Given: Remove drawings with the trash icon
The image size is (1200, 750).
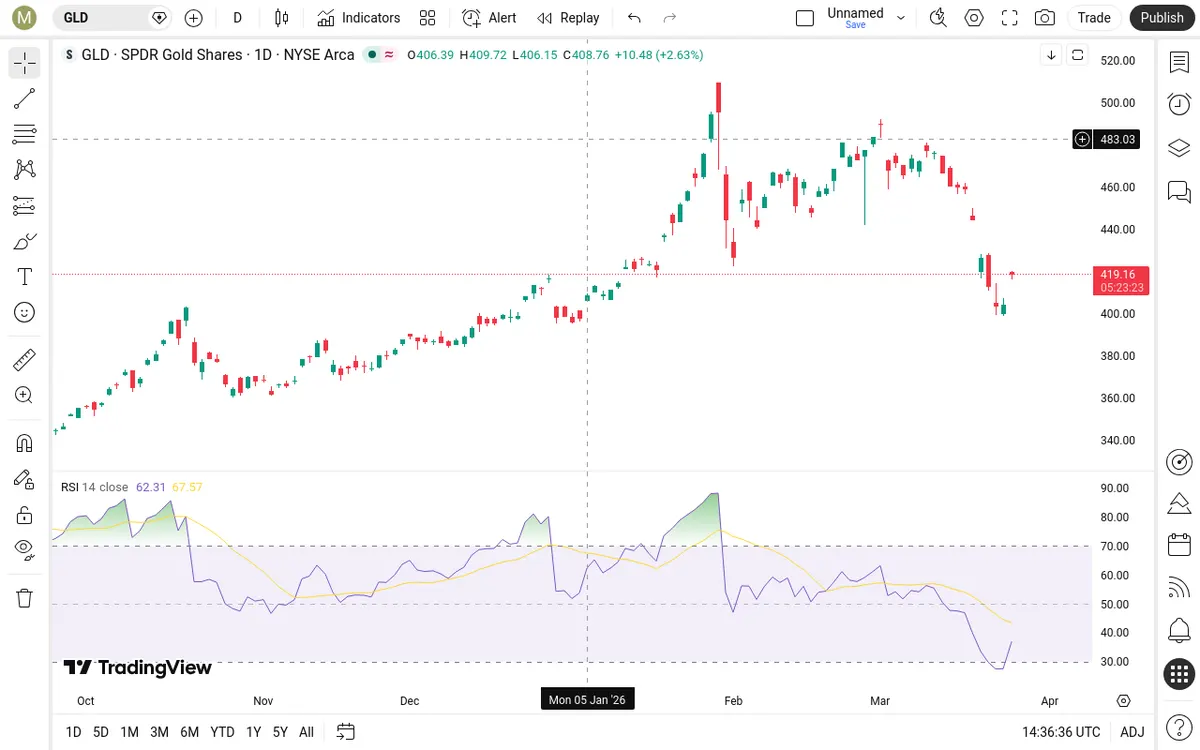Looking at the screenshot, I should pos(25,598).
